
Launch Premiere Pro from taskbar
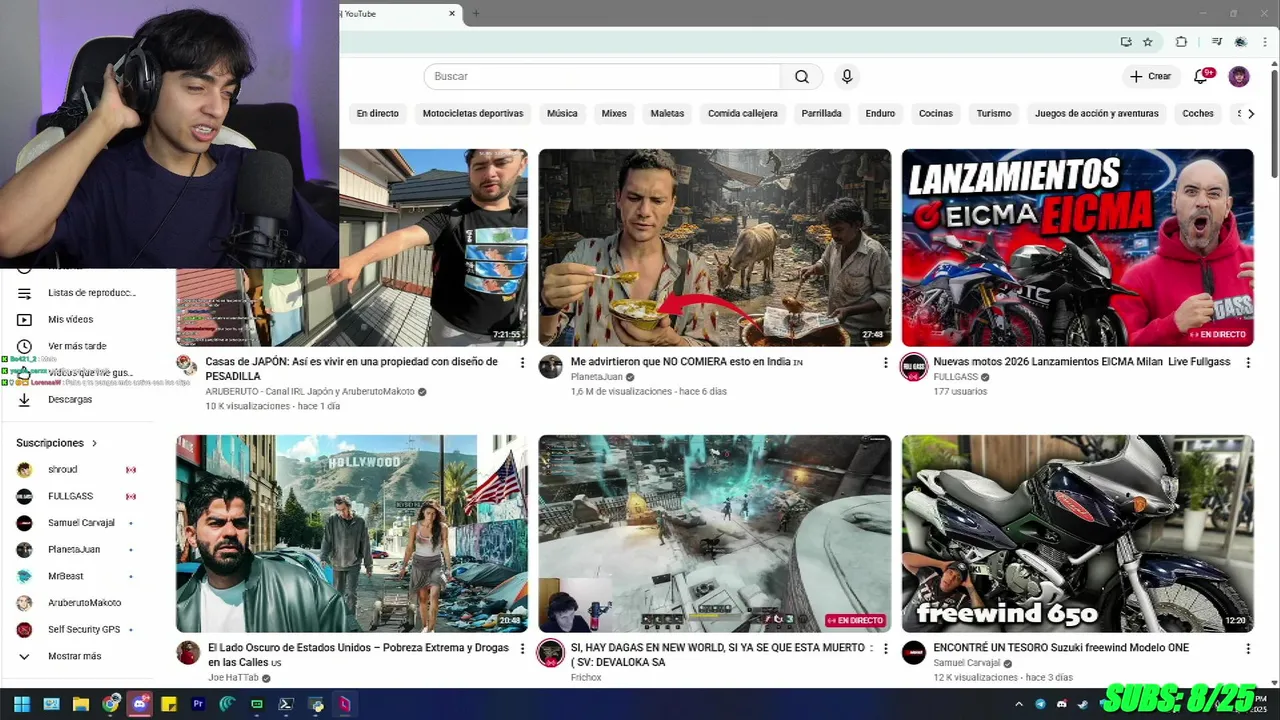point(198,704)
